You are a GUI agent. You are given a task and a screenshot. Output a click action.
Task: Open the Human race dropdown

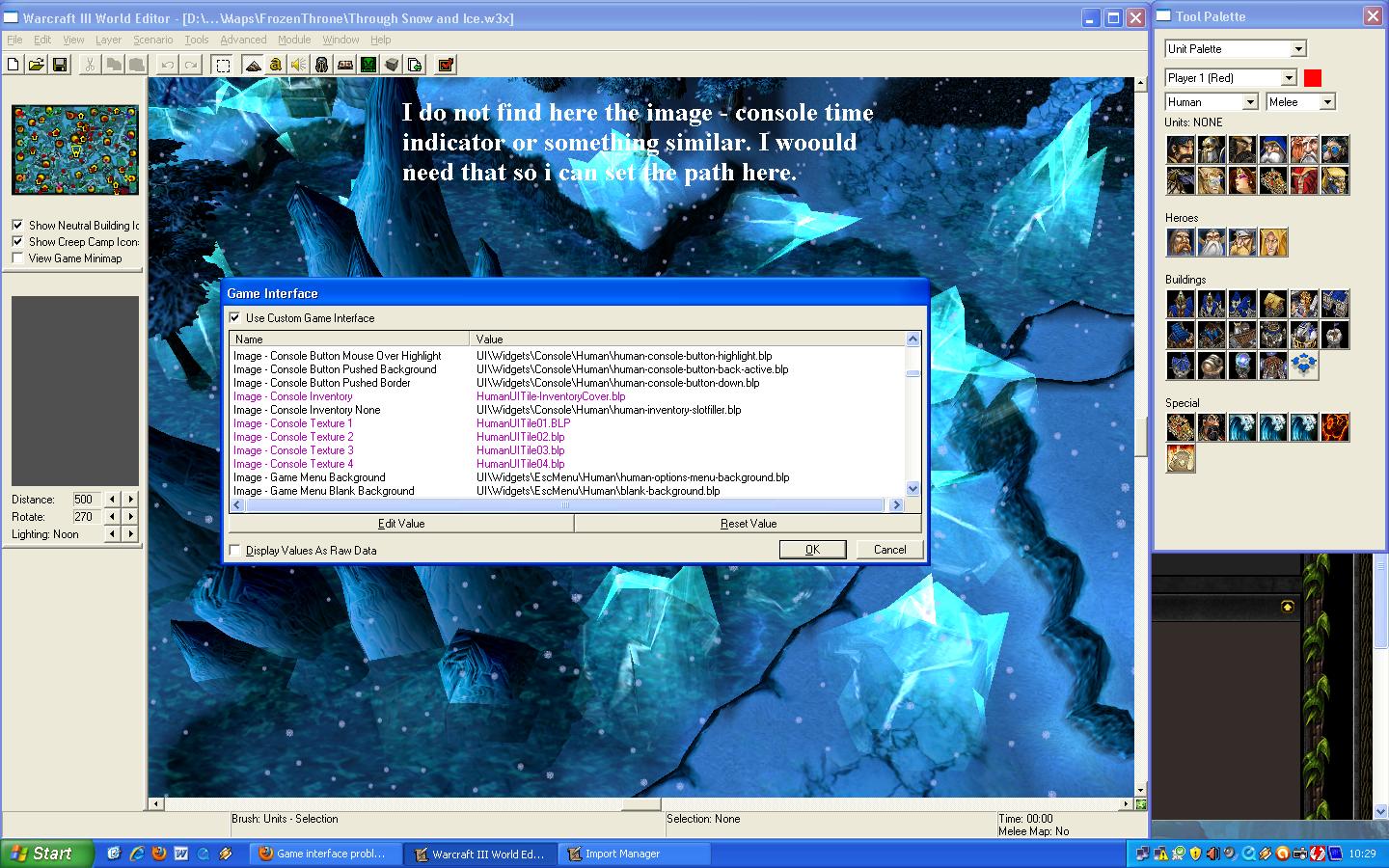(1212, 101)
